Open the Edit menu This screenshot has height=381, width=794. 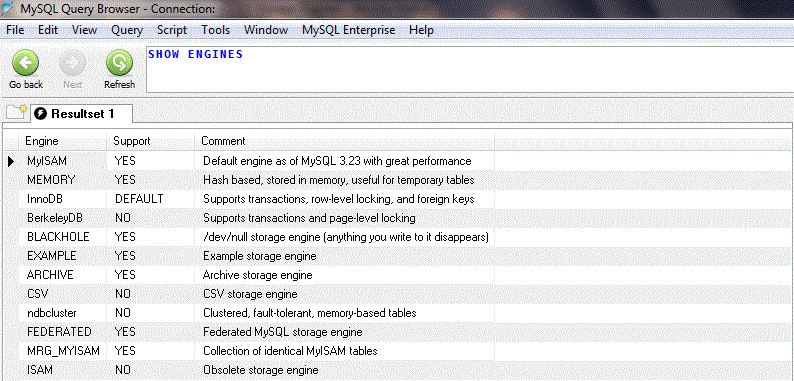[x=48, y=30]
